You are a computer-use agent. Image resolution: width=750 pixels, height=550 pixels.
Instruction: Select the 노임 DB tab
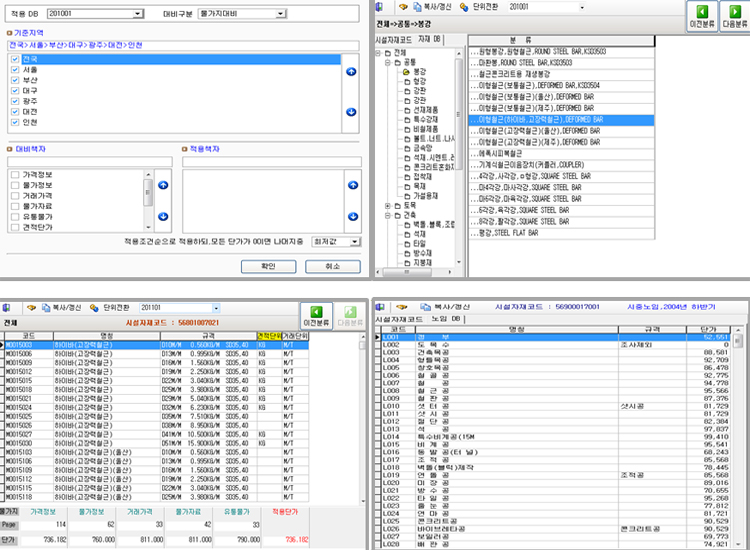coord(441,318)
